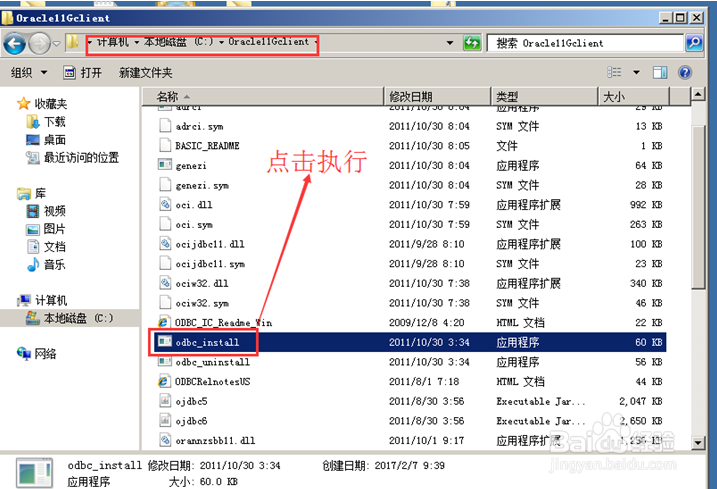This screenshot has width=717, height=489.
Task: Select ODBCRelnotesUS HTML icon
Action: 165,381
